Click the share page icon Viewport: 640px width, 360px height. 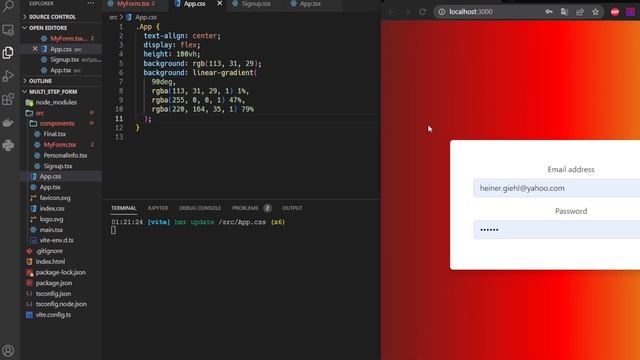point(580,12)
